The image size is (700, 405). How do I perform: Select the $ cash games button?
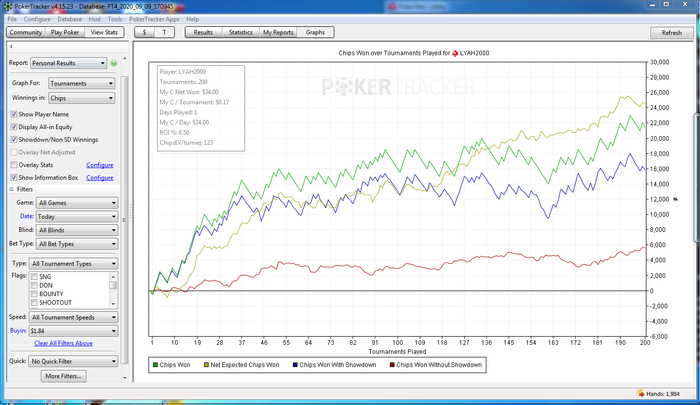click(x=144, y=32)
